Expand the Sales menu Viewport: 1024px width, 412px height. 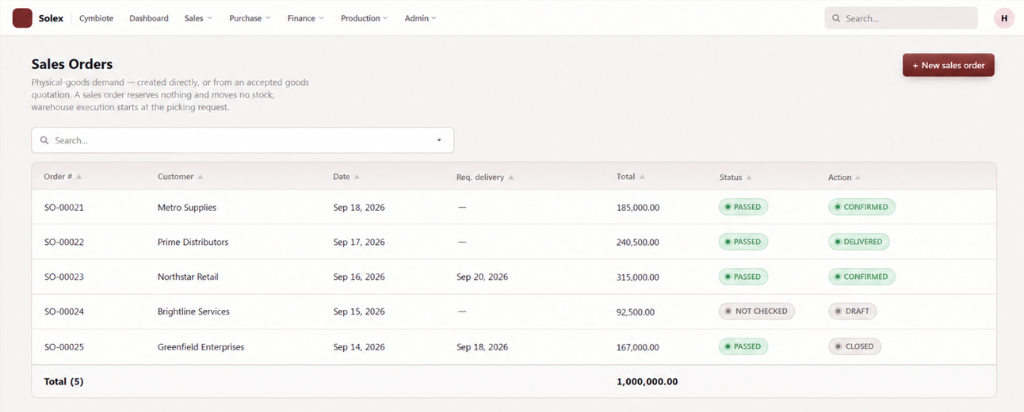click(199, 18)
